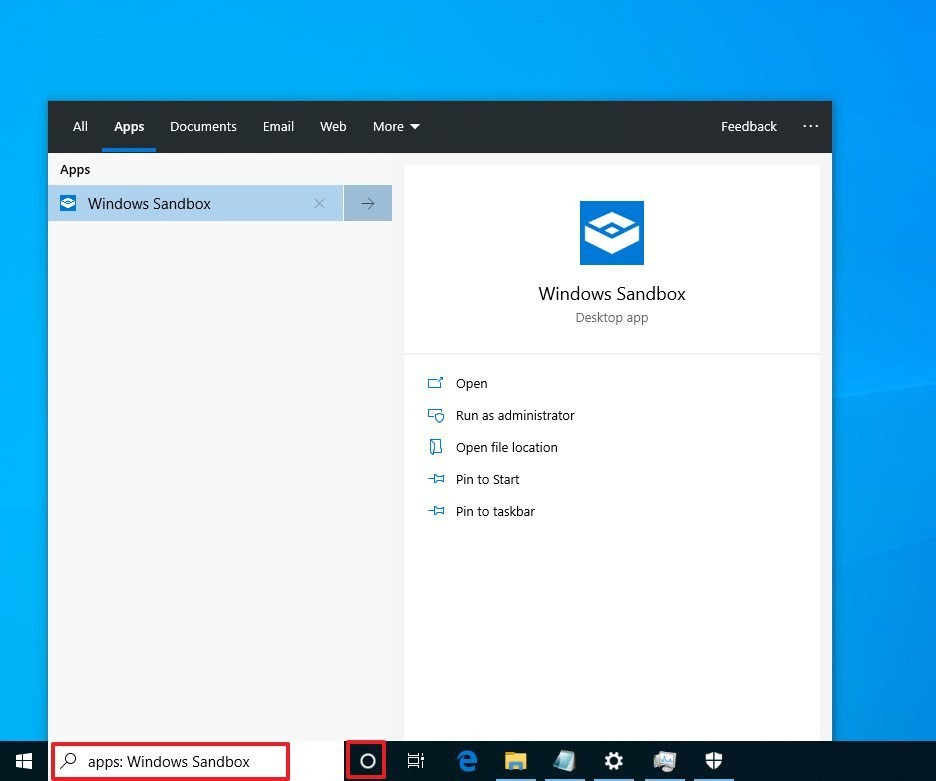The height and width of the screenshot is (781, 936).
Task: Launch Microsoft Edge from the taskbar
Action: [x=467, y=761]
